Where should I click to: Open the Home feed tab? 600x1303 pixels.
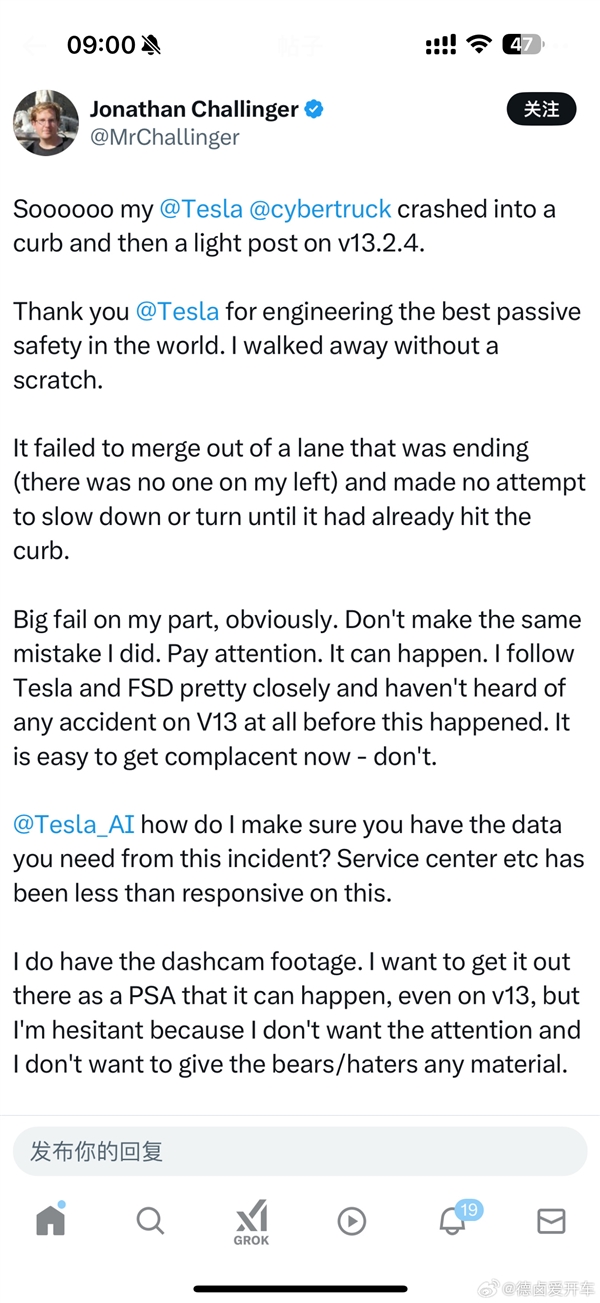[49, 1221]
